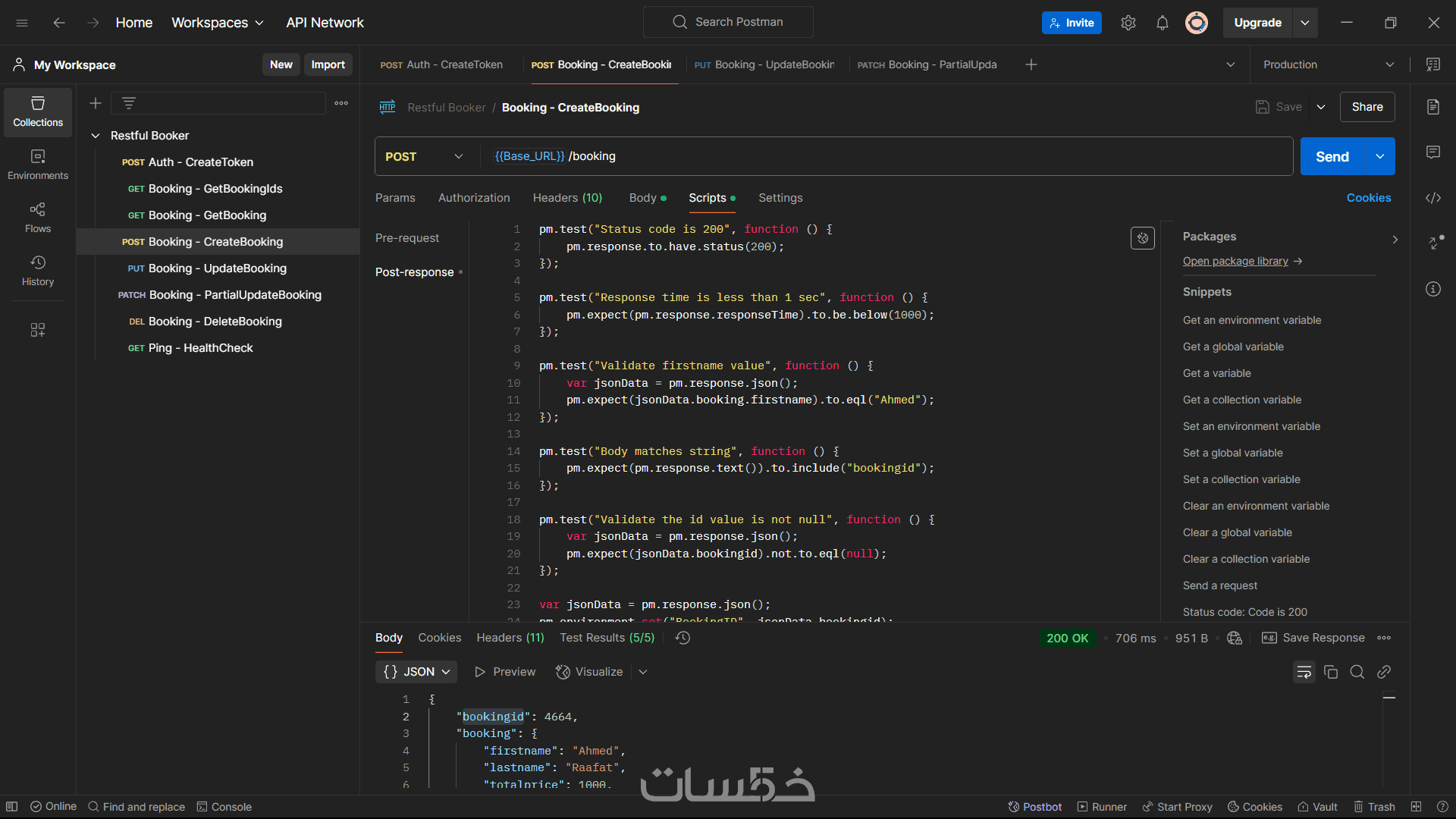
Task: Toggle response line wrap button
Action: point(1304,672)
